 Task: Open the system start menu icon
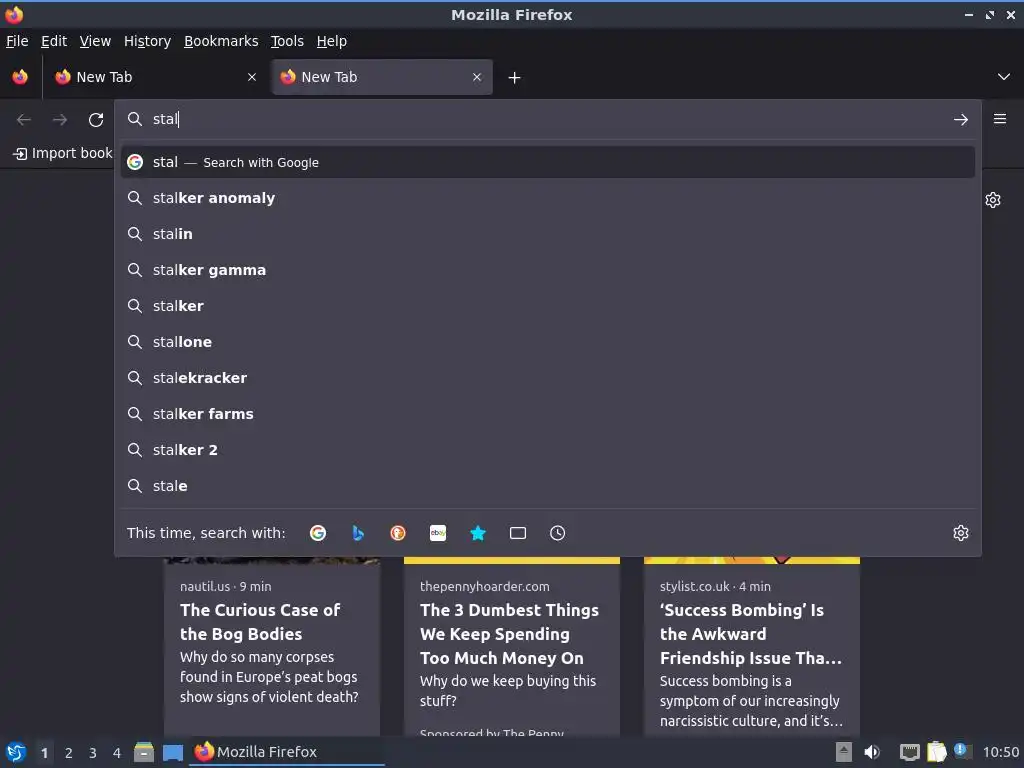point(16,752)
